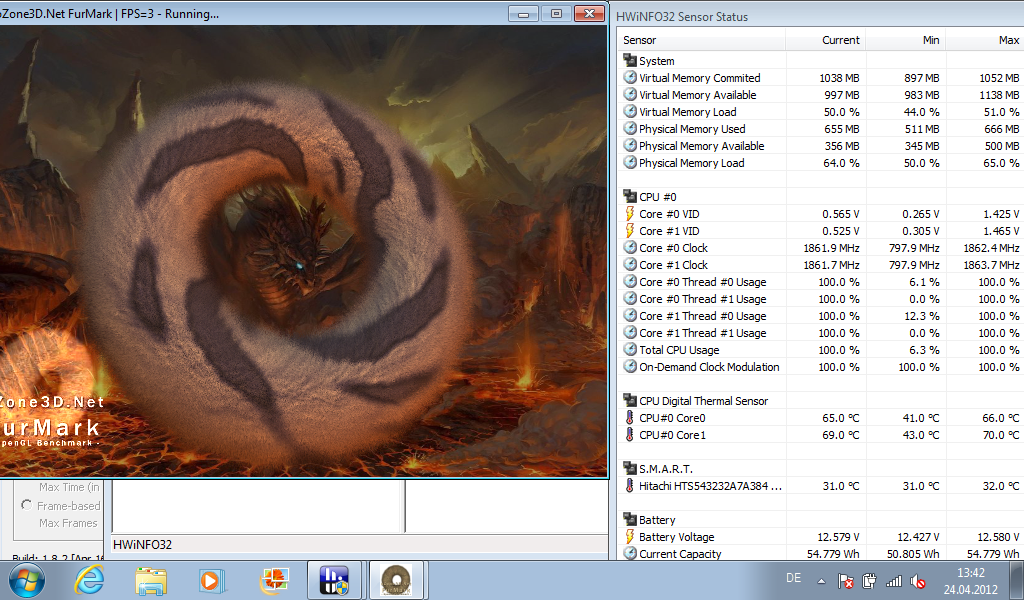The image size is (1024, 600).
Task: Click the power plug tray icon
Action: [x=869, y=581]
